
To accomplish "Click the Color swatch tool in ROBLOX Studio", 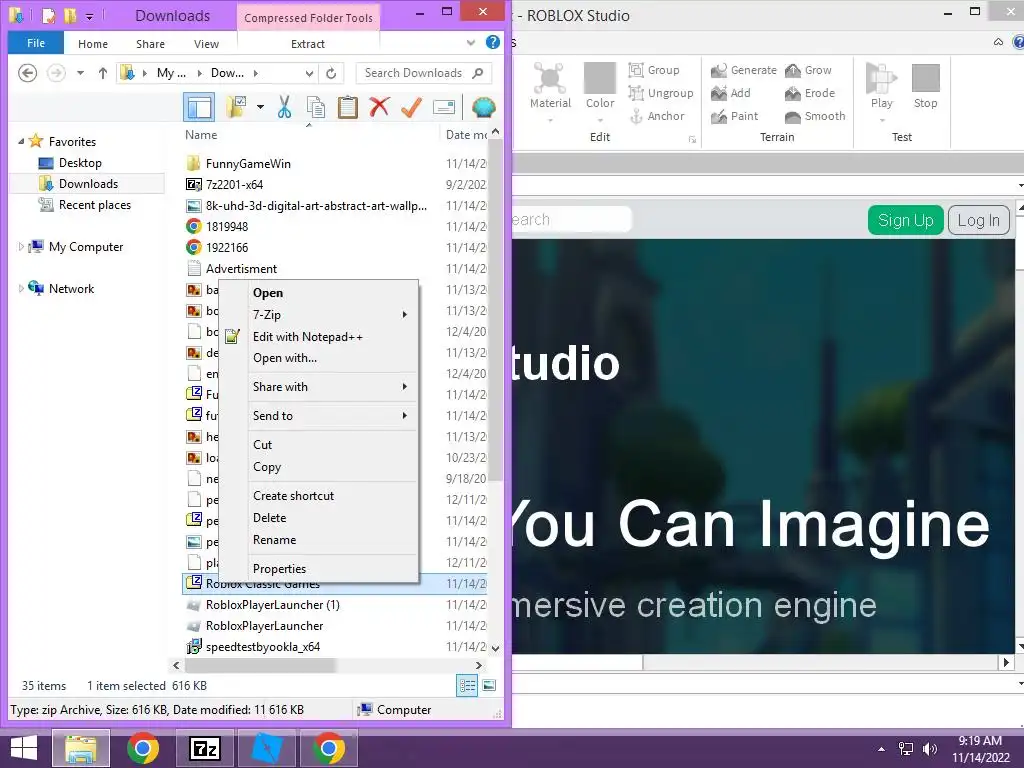I will tap(600, 86).
